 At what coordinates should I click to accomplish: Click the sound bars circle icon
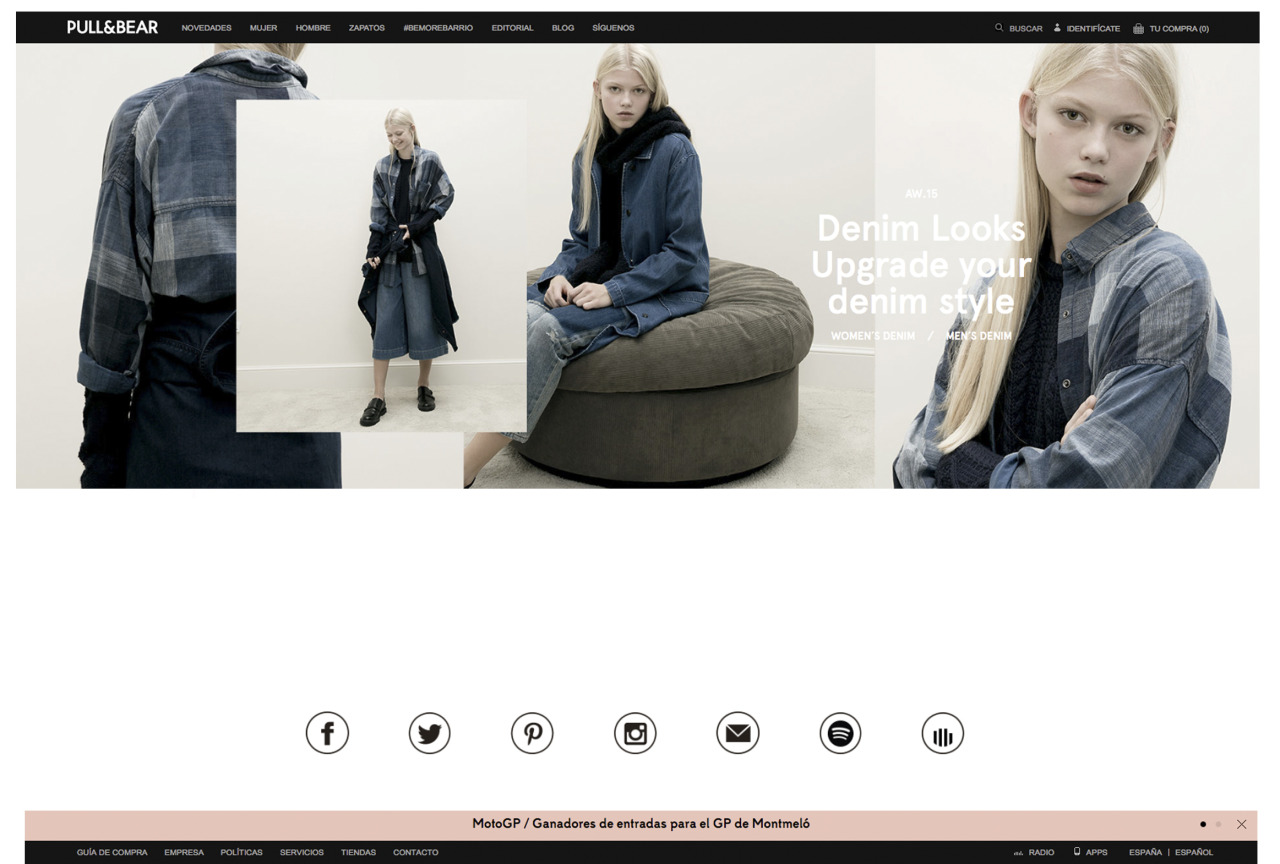click(x=942, y=733)
